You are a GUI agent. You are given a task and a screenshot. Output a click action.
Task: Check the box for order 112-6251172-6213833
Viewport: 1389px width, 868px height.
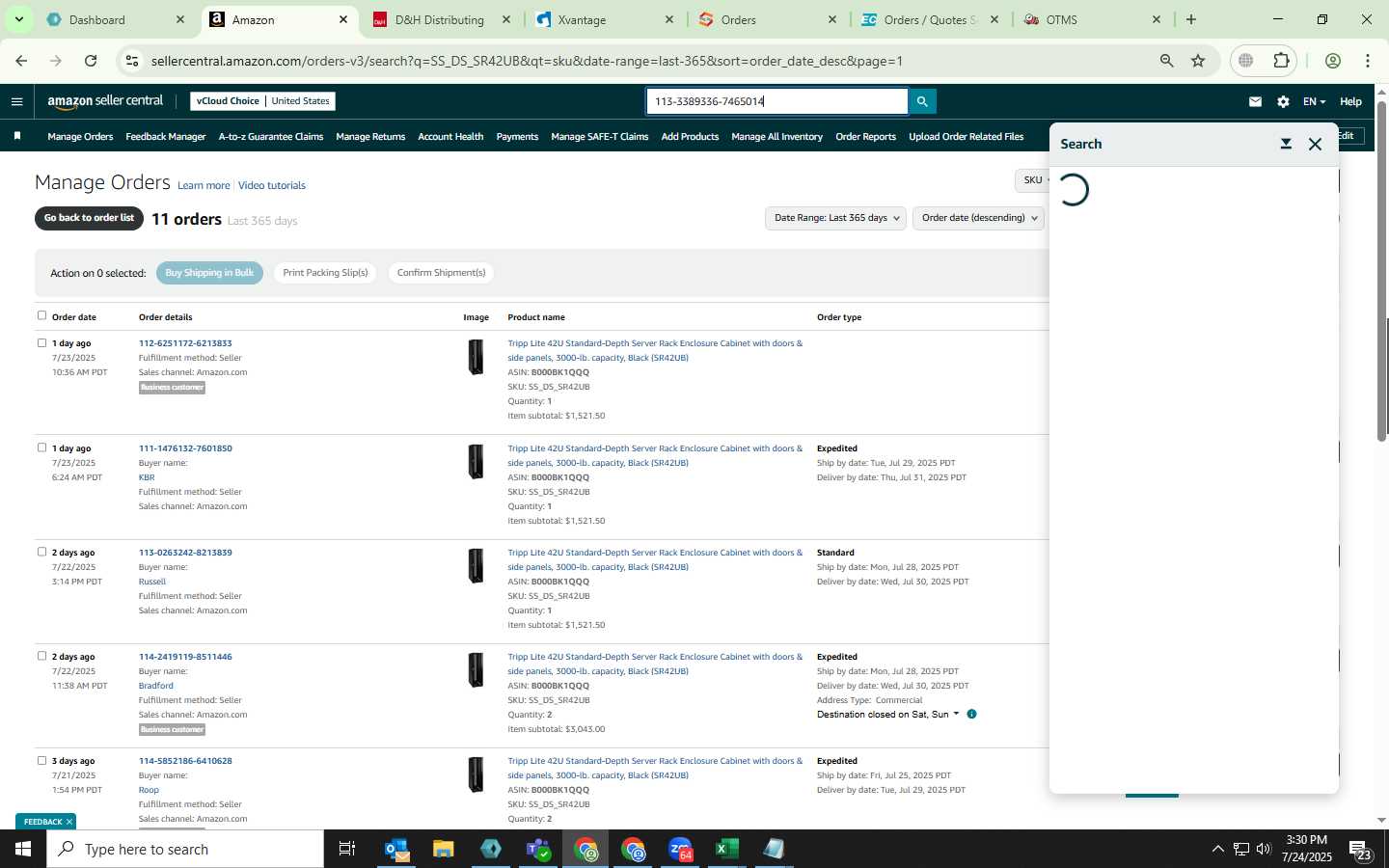(41, 342)
